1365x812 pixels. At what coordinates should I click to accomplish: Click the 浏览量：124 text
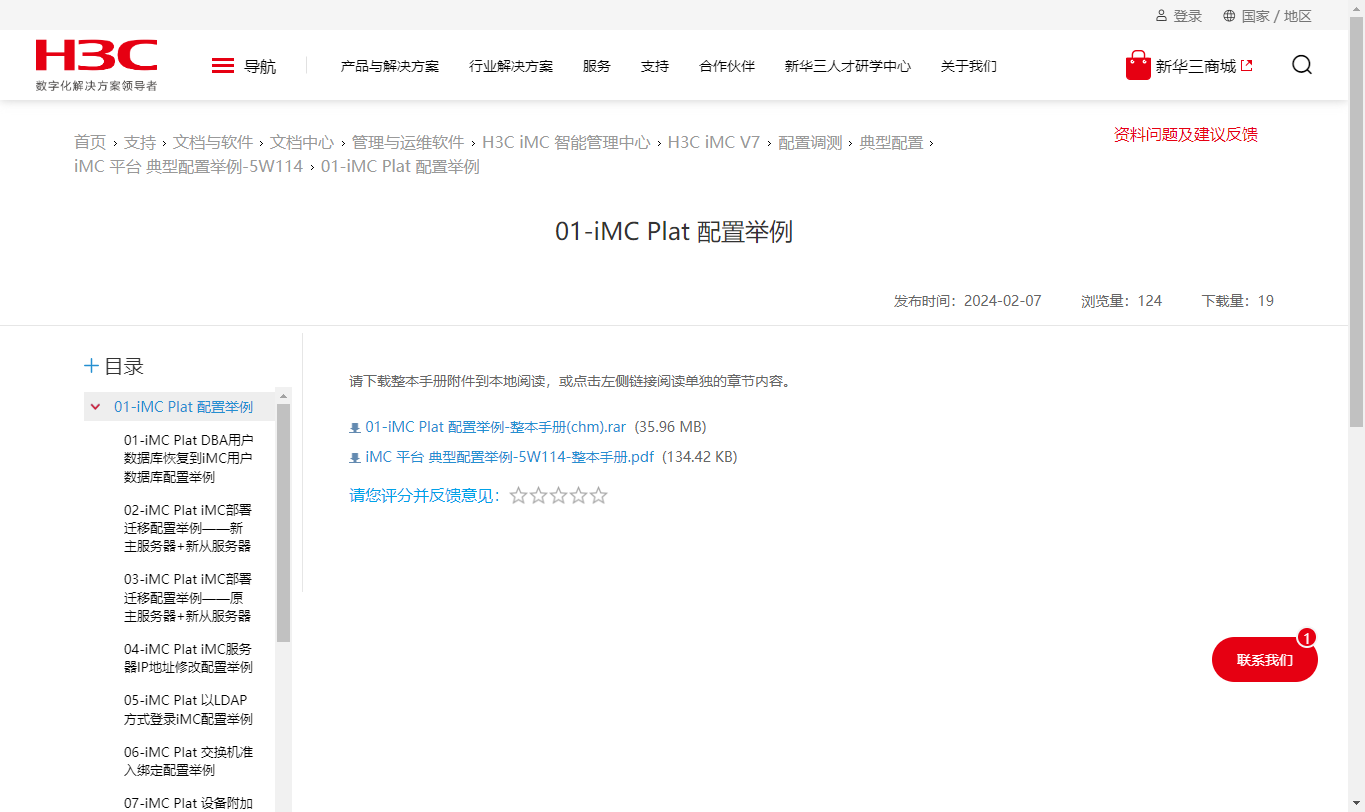coord(1122,301)
